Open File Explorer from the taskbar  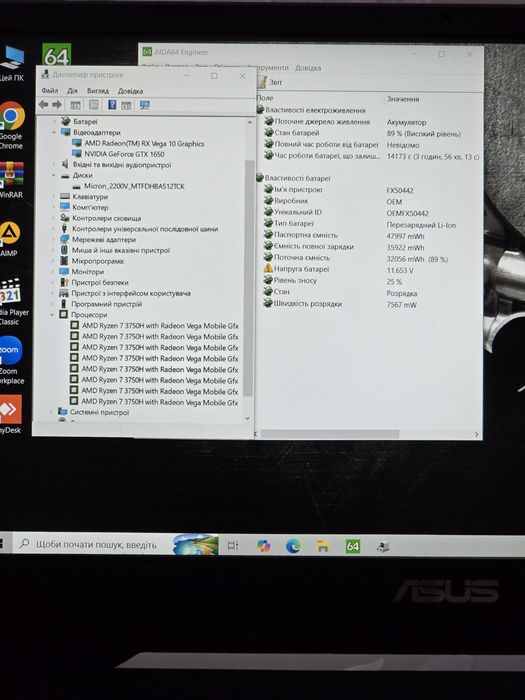click(323, 546)
